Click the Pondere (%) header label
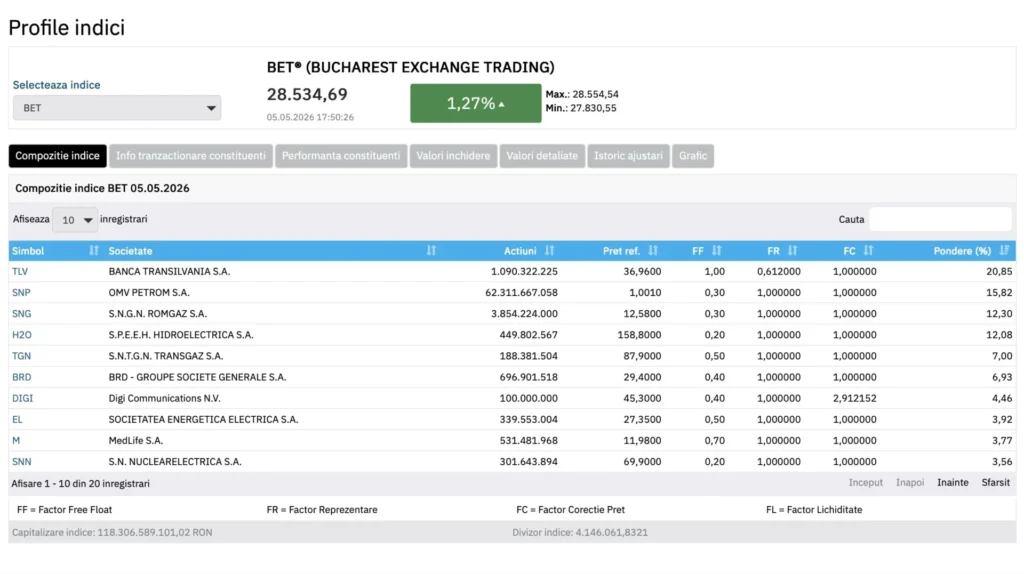 tap(962, 251)
